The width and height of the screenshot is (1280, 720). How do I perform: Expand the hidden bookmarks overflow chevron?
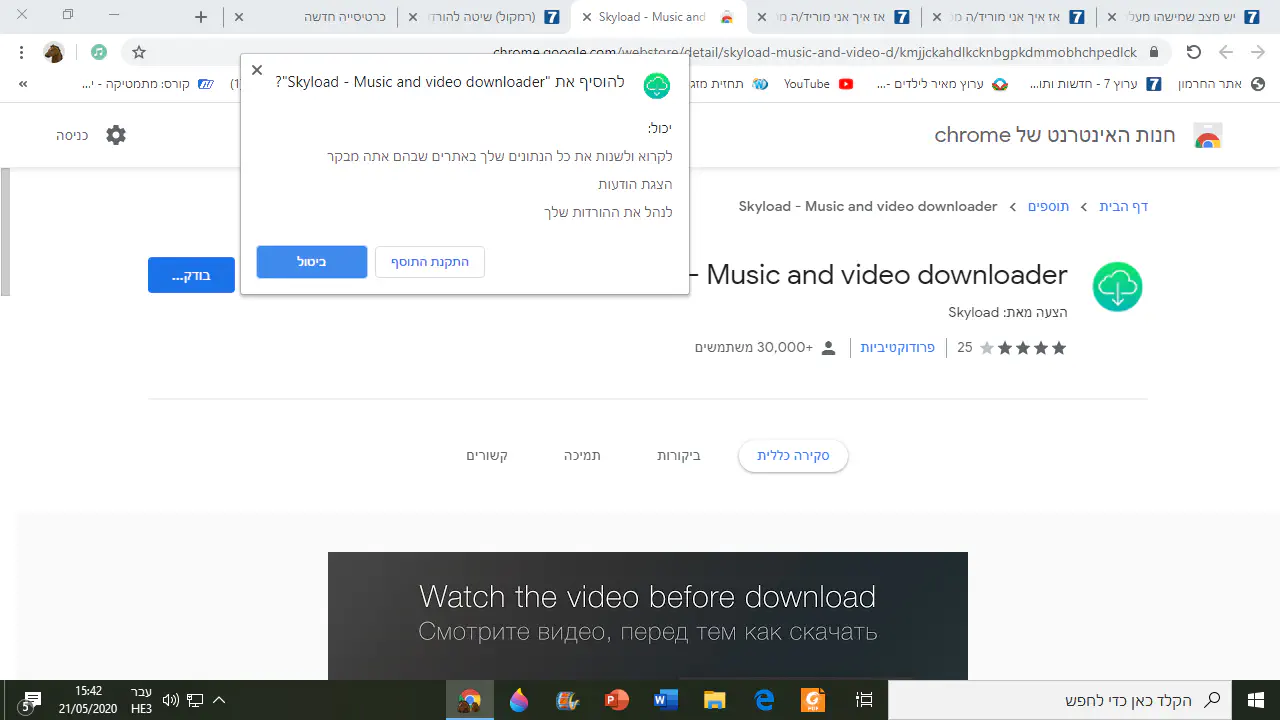coord(23,84)
